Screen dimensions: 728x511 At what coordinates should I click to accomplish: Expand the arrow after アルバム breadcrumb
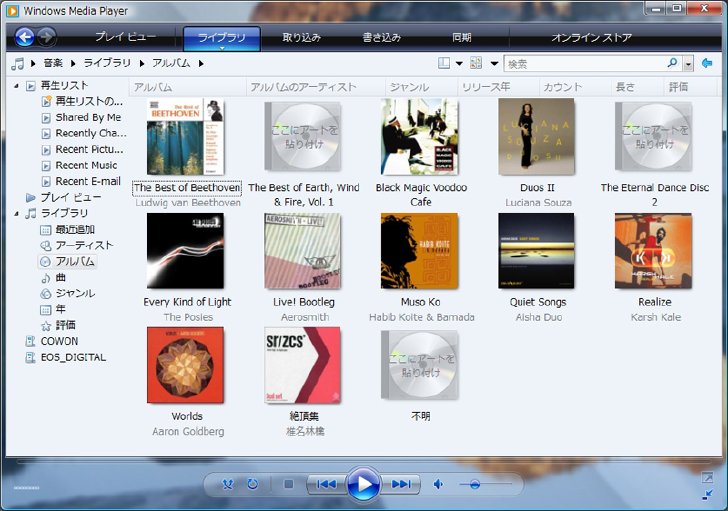click(201, 64)
